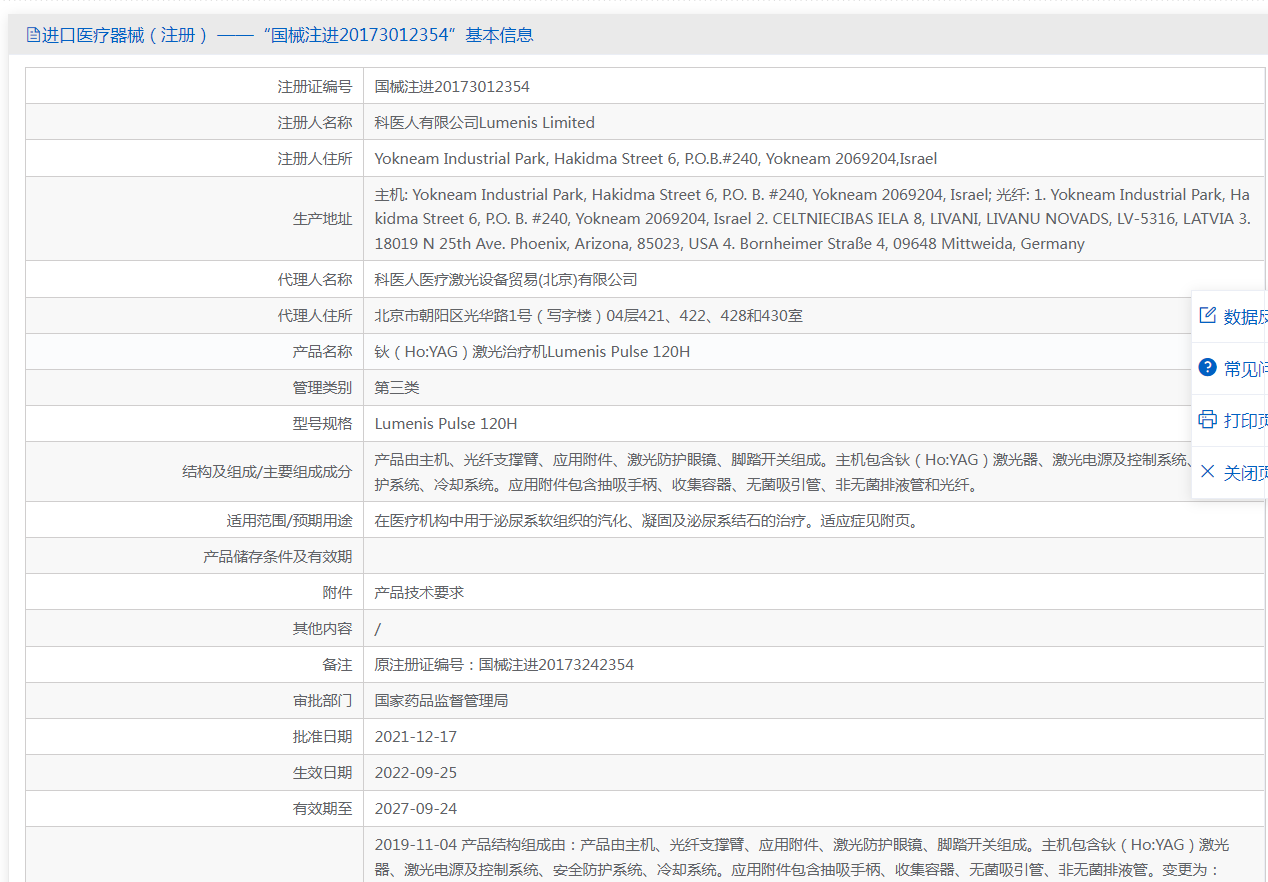Image resolution: width=1268 pixels, height=882 pixels.
Task: Select the 2019-11-04 change record text
Action: tap(802, 857)
